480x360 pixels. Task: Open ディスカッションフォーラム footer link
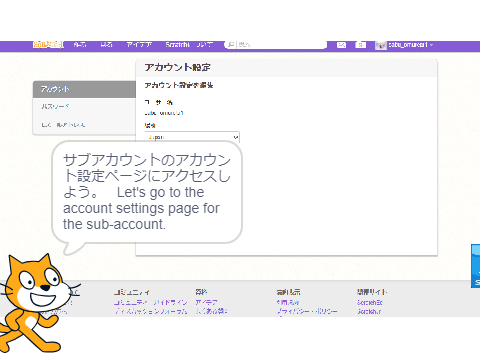(151, 311)
